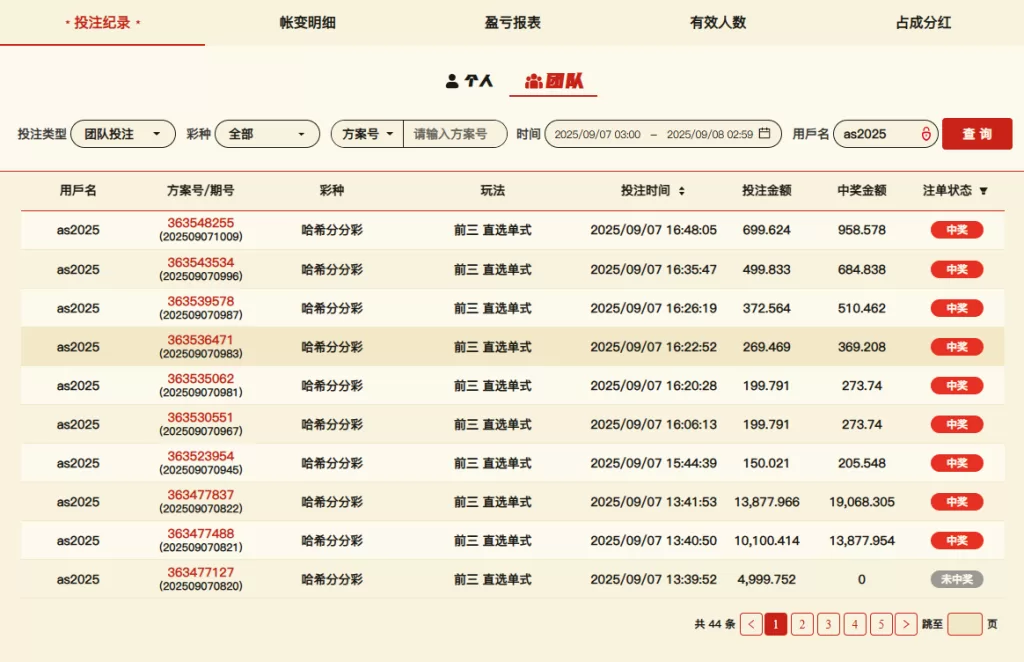Sort by 投注时间 column arrows
Viewport: 1024px width, 662px height.
coord(681,191)
